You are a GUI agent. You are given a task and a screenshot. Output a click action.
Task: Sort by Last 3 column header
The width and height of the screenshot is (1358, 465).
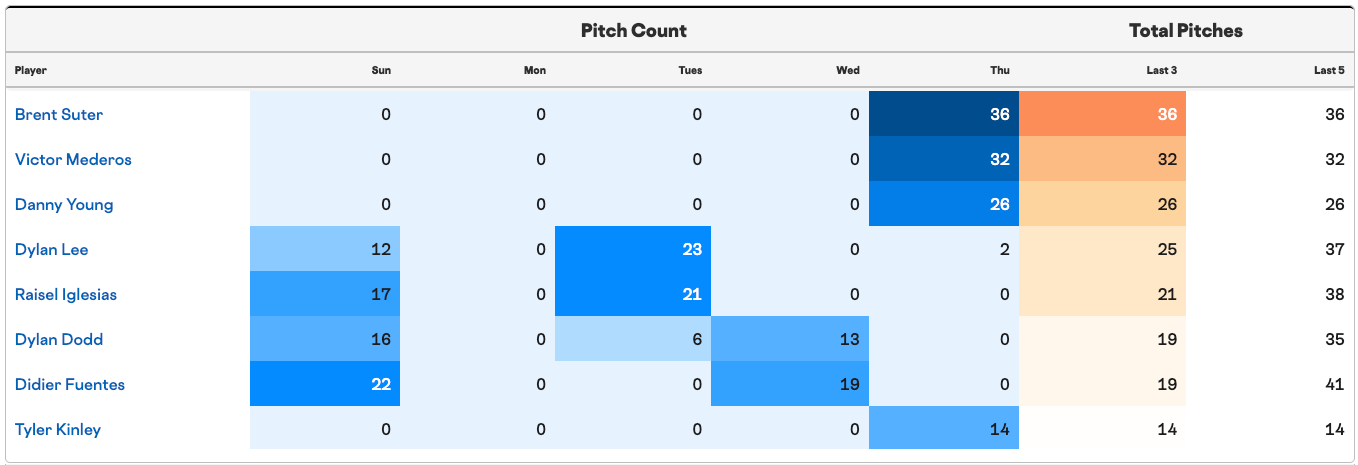click(x=1161, y=70)
